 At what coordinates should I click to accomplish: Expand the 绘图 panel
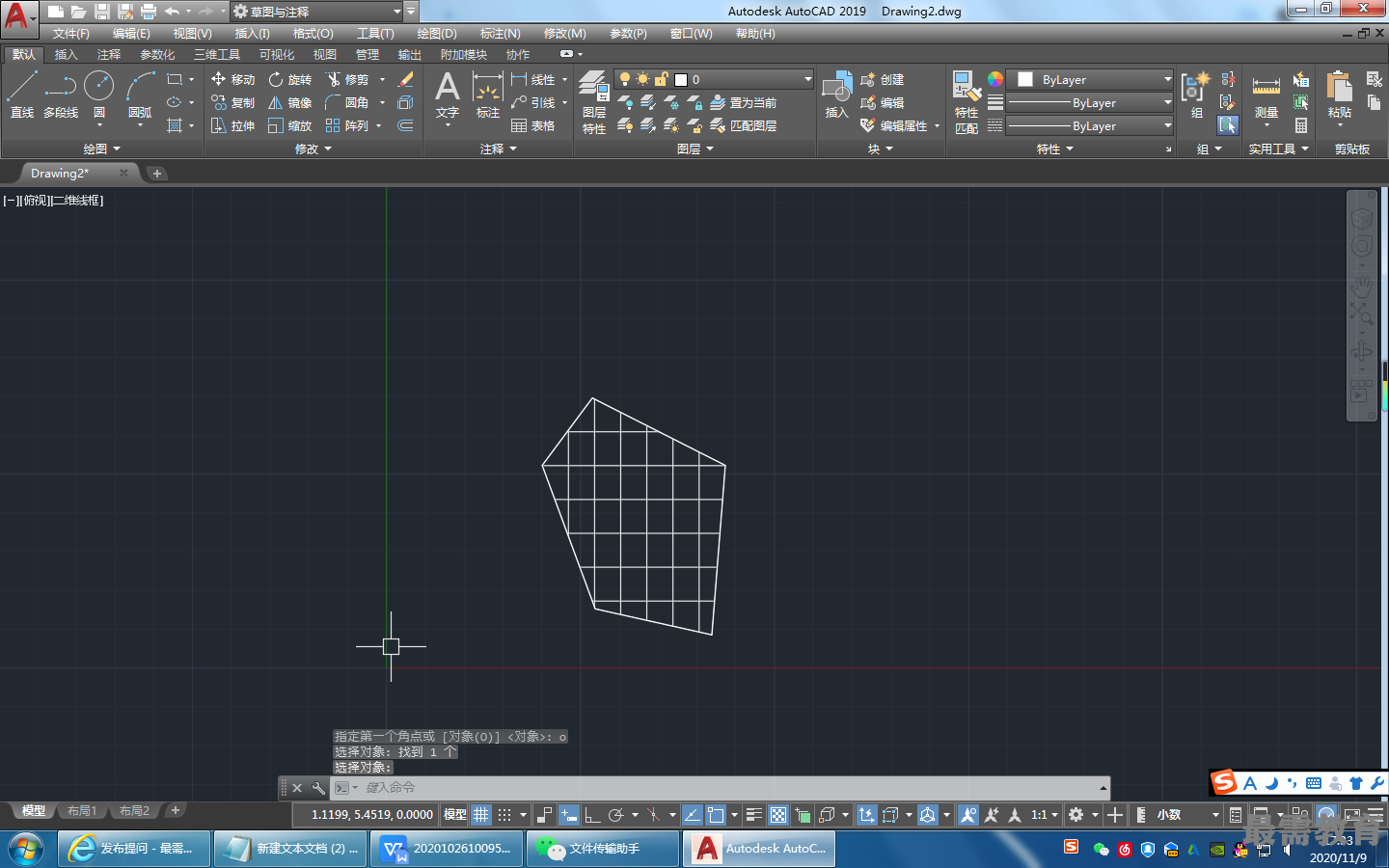(101, 149)
